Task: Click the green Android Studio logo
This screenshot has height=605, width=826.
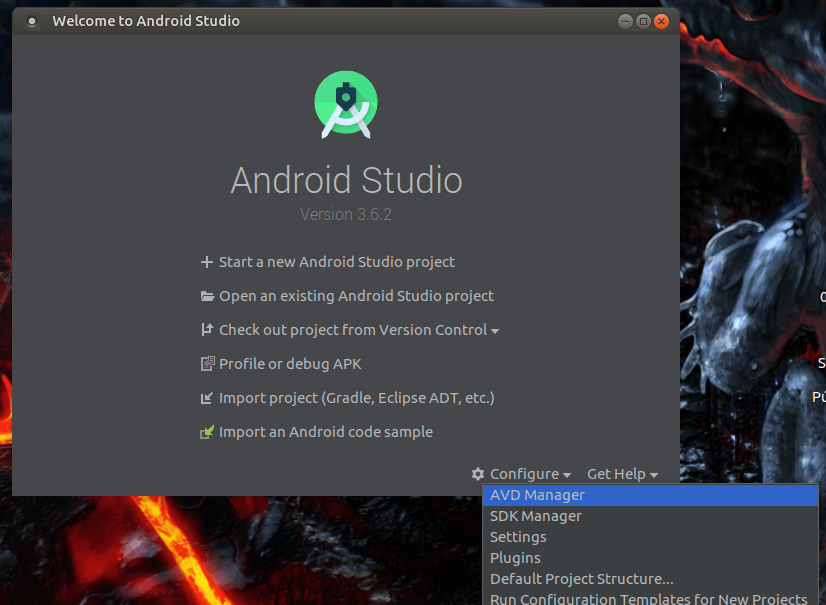Action: click(345, 103)
